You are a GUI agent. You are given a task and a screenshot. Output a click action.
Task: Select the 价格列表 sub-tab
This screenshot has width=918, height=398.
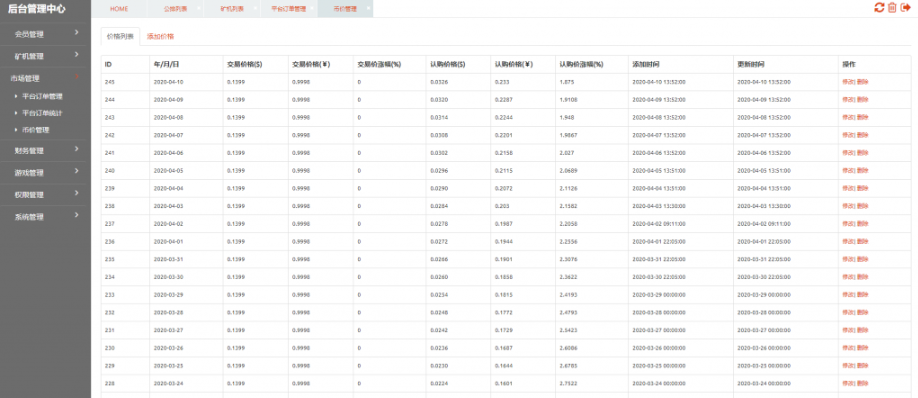coord(121,36)
